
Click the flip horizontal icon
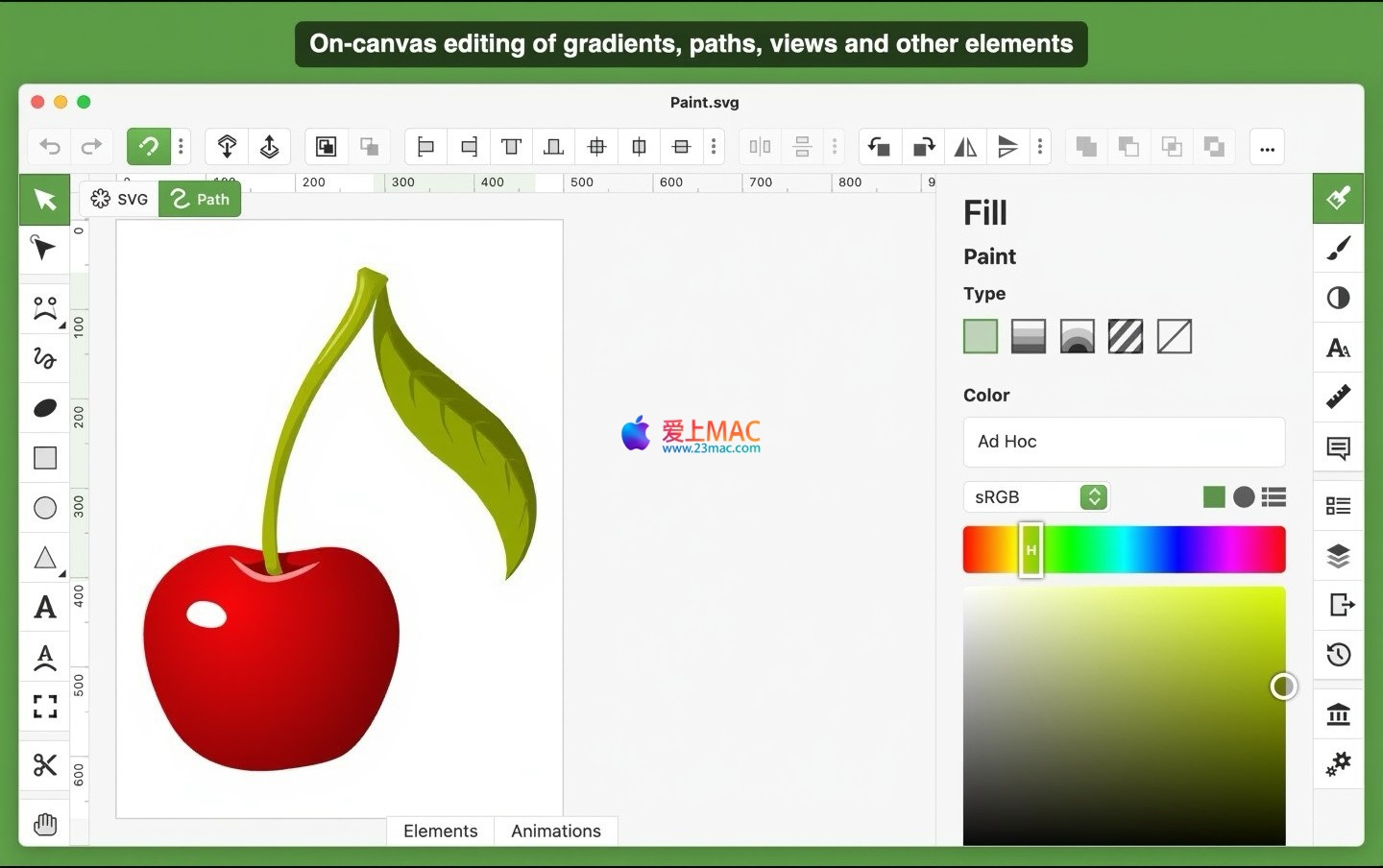[965, 147]
